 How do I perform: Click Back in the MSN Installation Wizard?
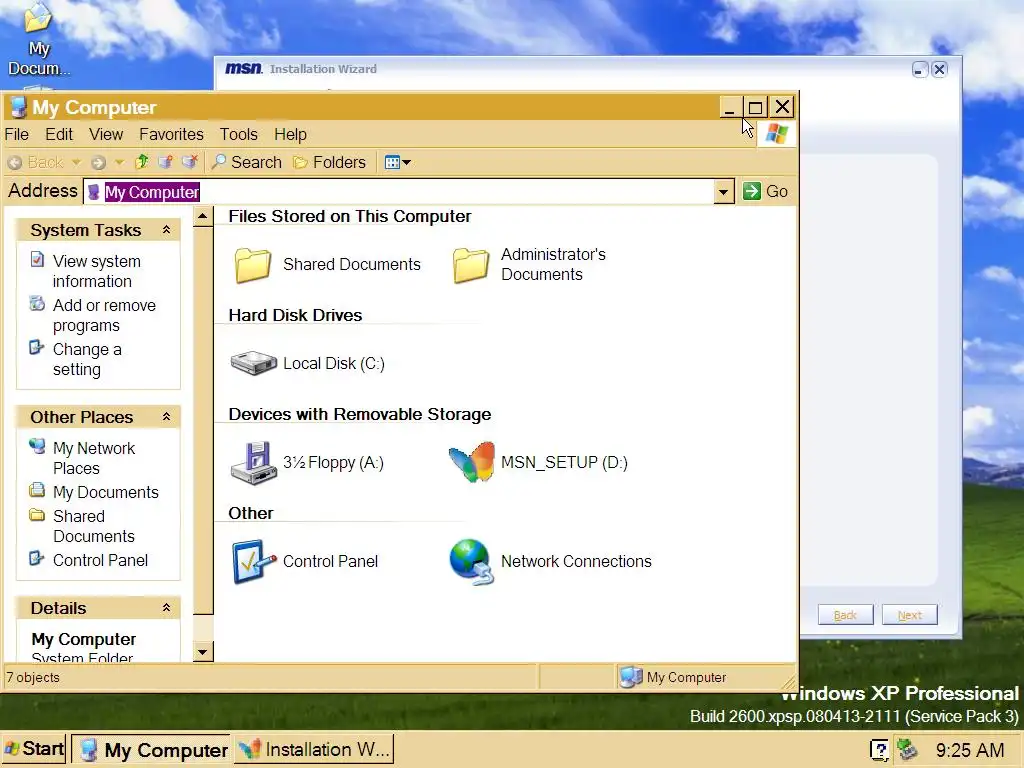point(845,615)
